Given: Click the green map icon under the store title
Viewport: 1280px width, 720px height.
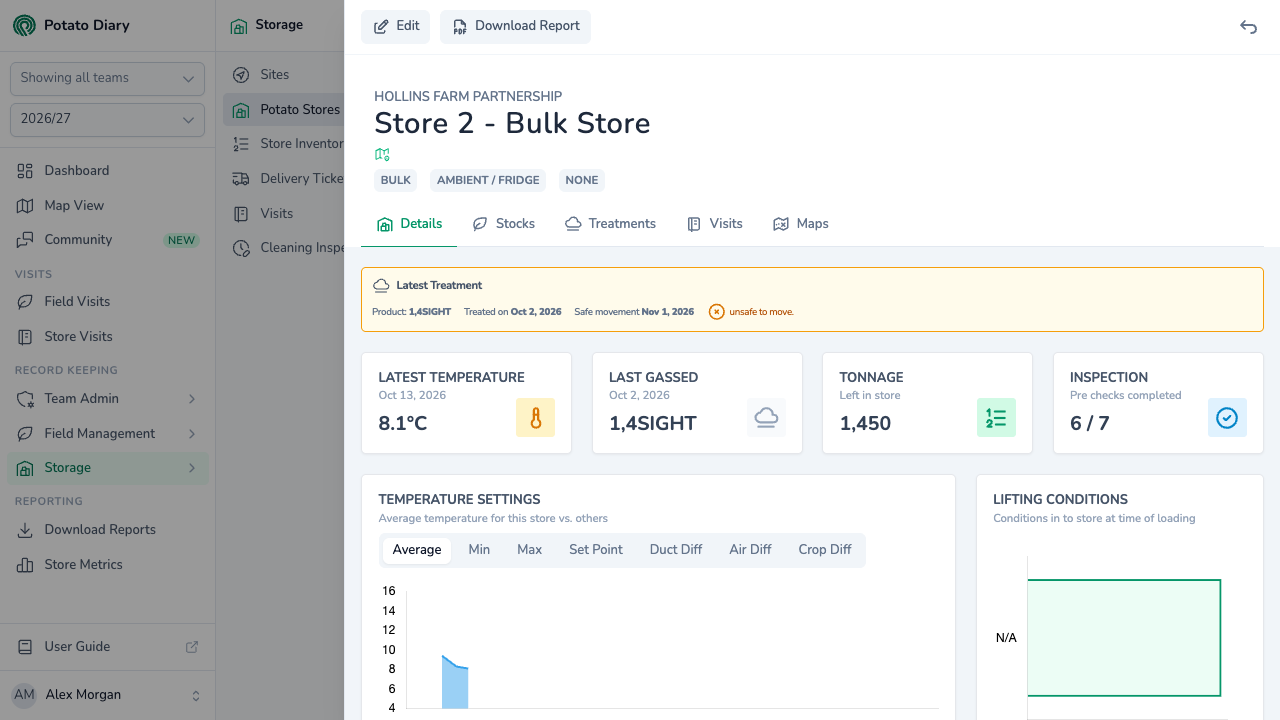Looking at the screenshot, I should 382,155.
